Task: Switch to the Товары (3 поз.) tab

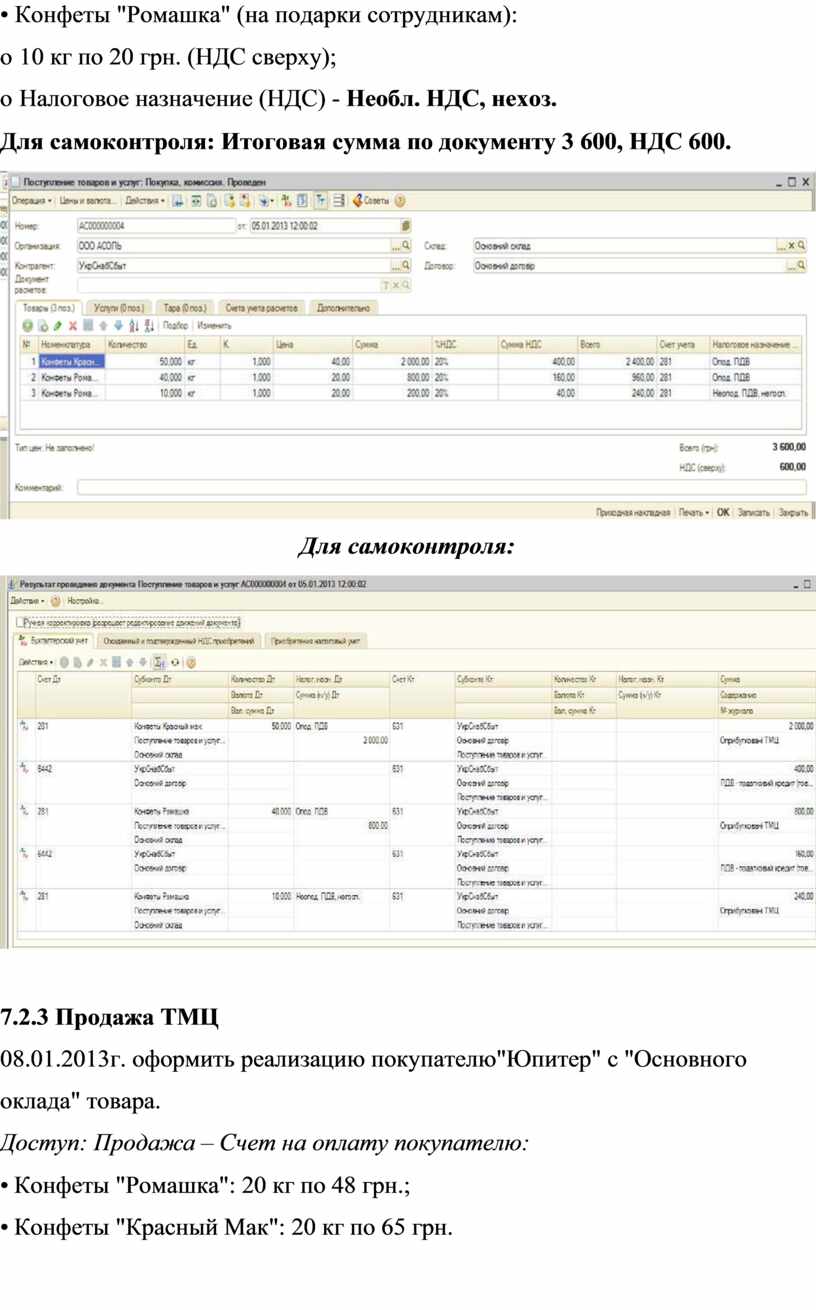Action: (x=49, y=308)
